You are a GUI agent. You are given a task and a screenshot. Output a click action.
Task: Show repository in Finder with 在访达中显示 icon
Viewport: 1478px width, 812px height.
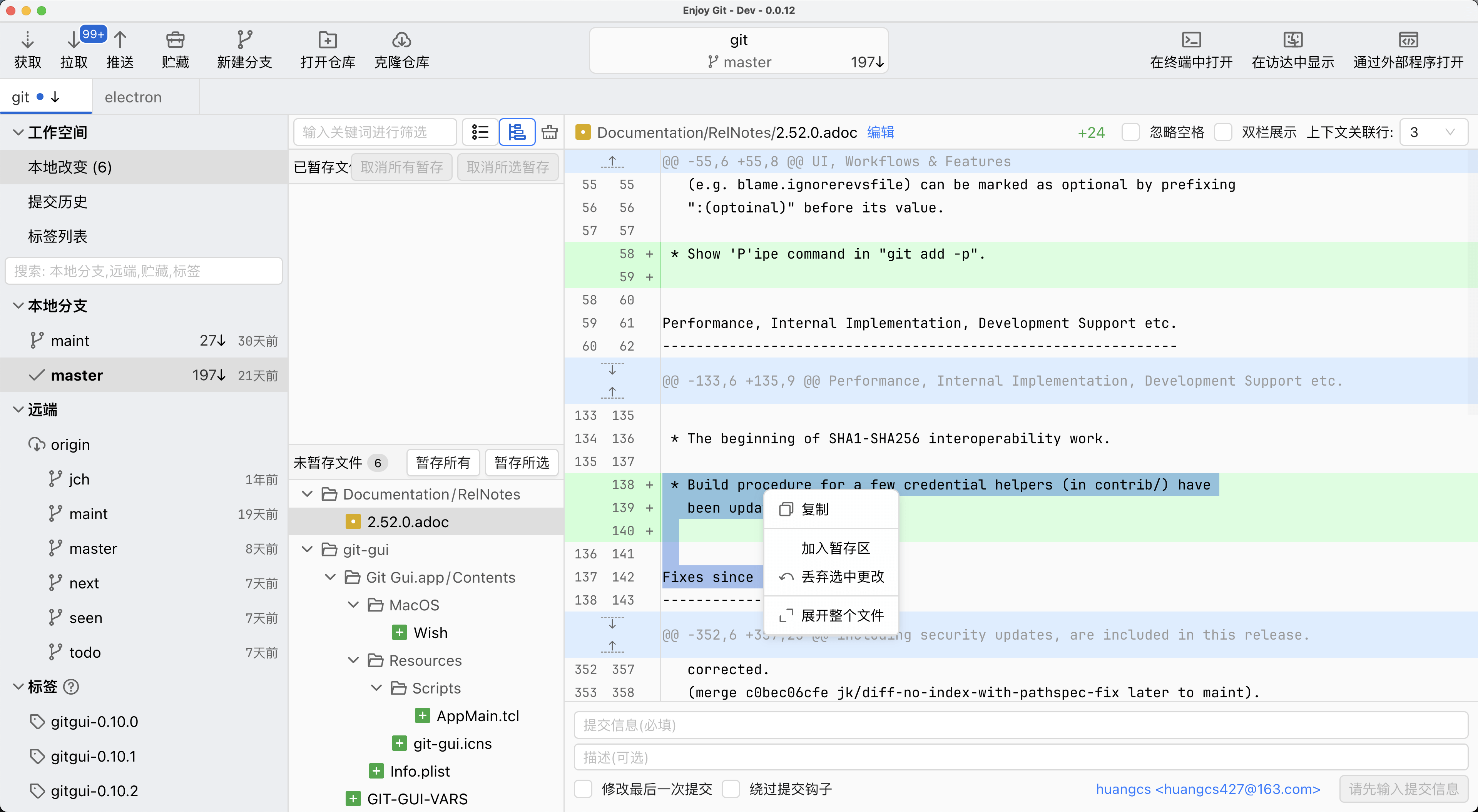click(1292, 40)
